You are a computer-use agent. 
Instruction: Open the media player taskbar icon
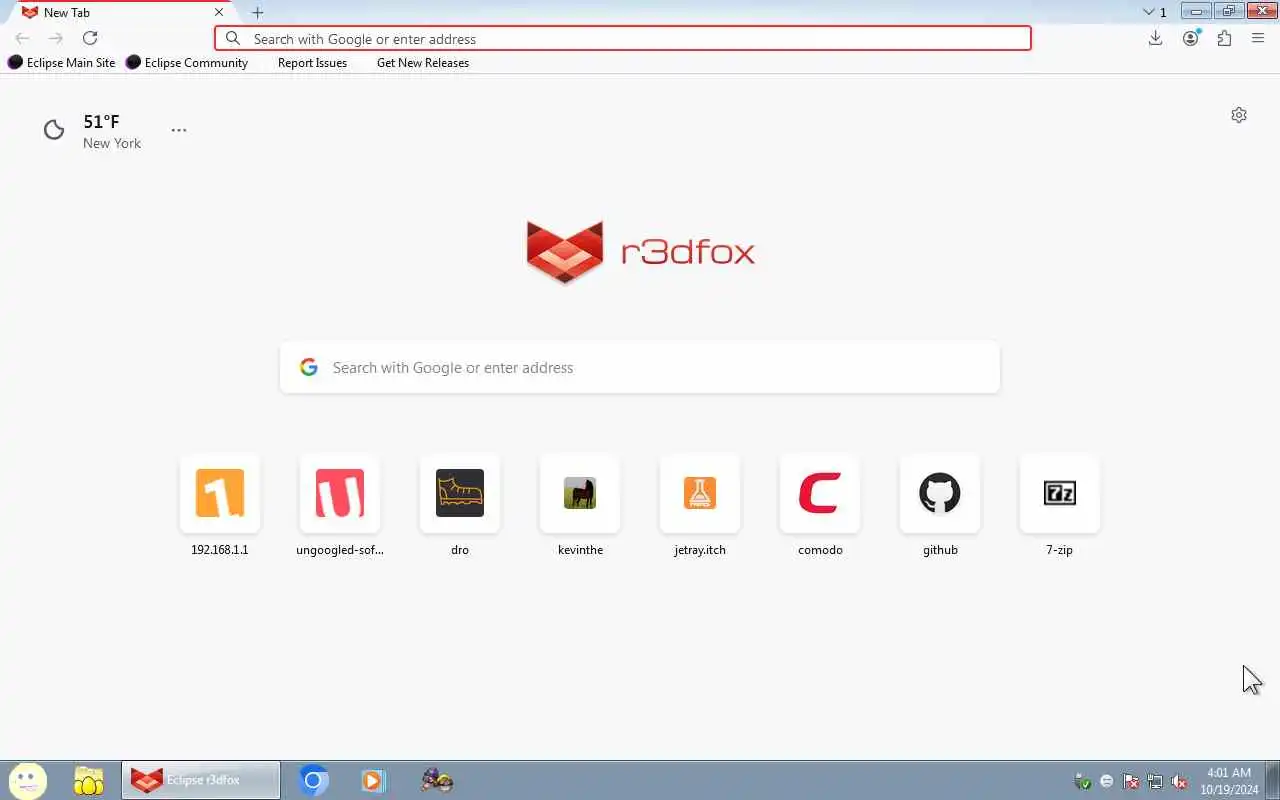pyautogui.click(x=373, y=780)
